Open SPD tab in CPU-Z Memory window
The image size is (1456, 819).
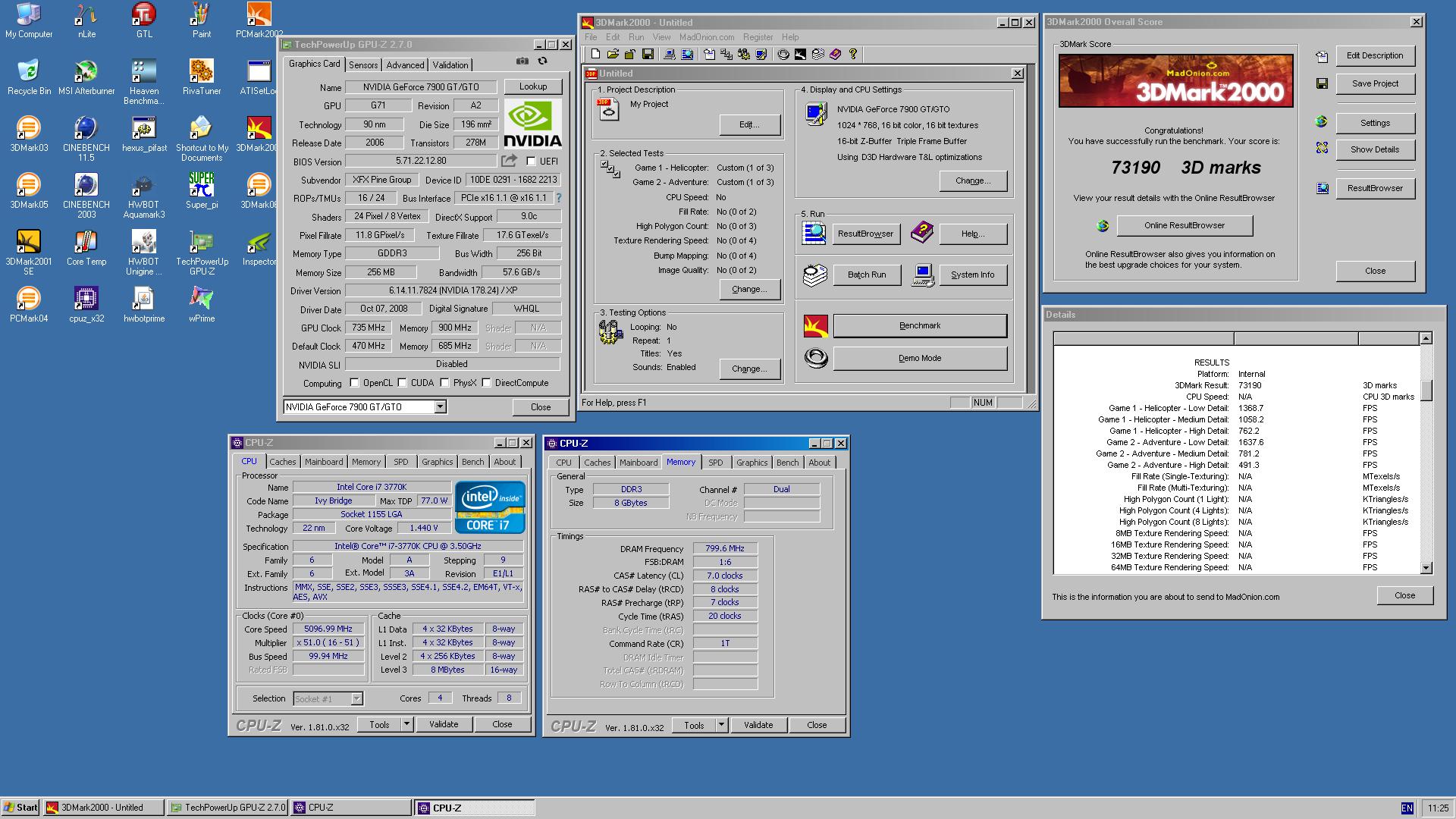tap(715, 463)
